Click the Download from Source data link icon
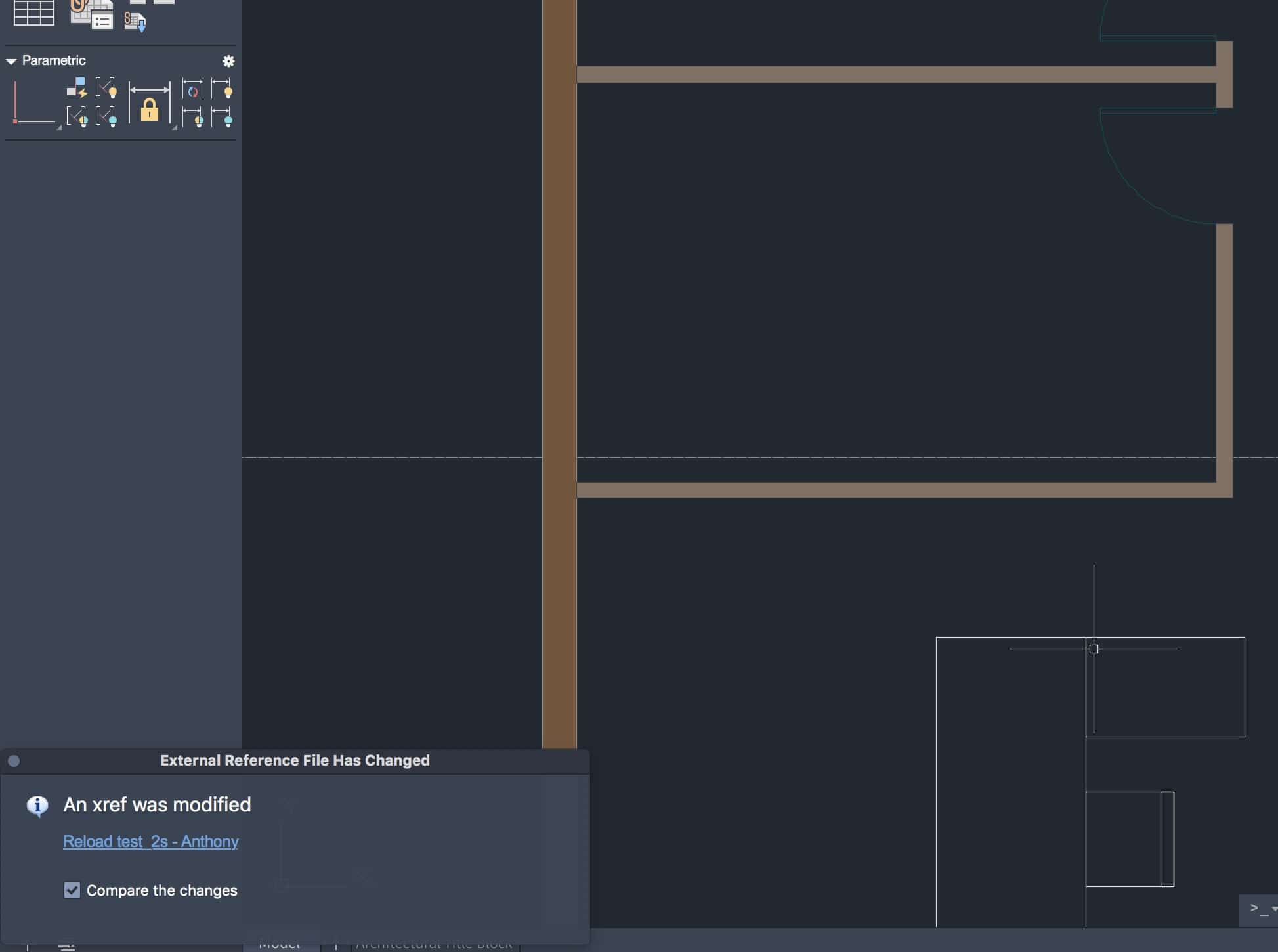The height and width of the screenshot is (952, 1278). click(x=135, y=22)
